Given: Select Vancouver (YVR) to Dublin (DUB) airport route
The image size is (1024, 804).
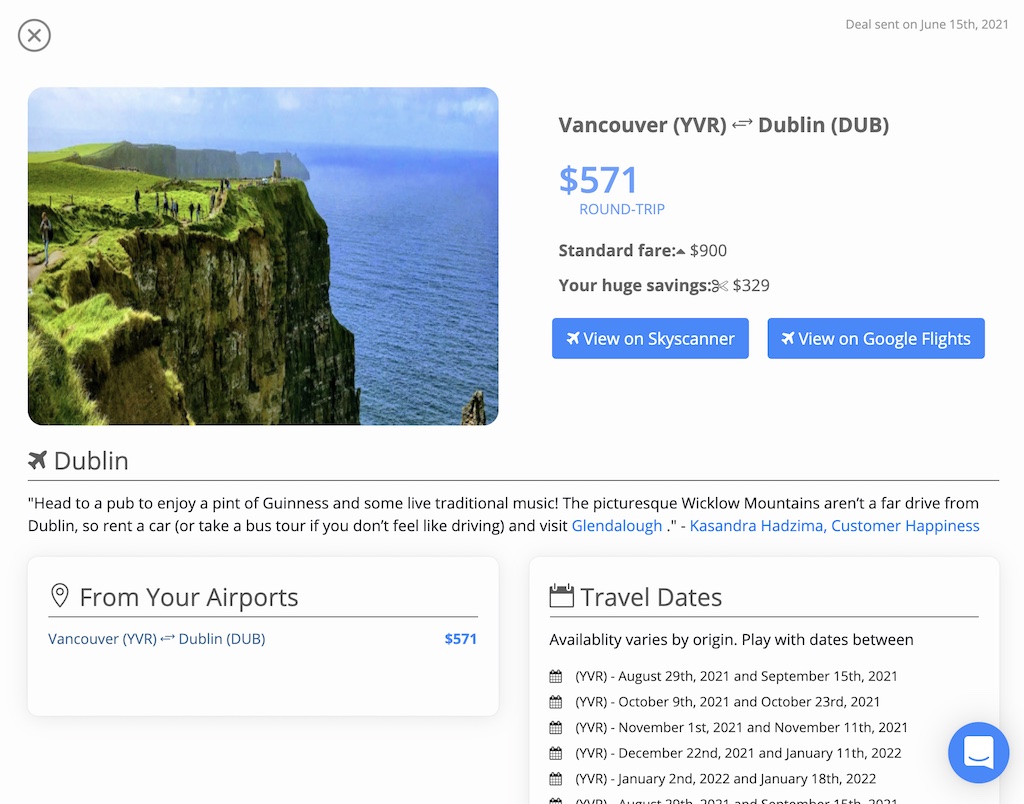Looking at the screenshot, I should click(x=157, y=639).
